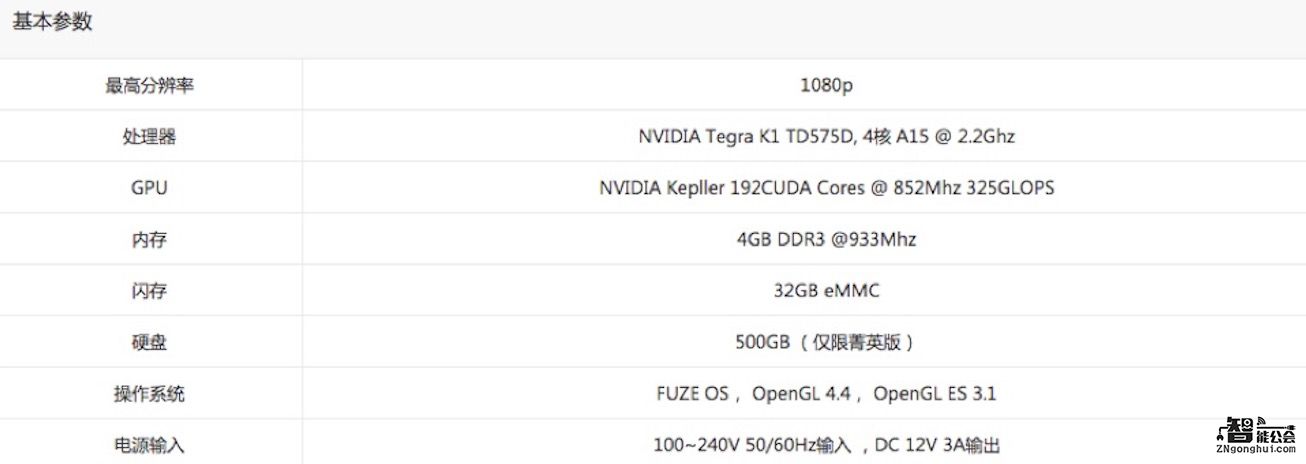Image resolution: width=1306 pixels, height=464 pixels.
Task: Click the 电源输入 row label
Action: click(x=150, y=445)
